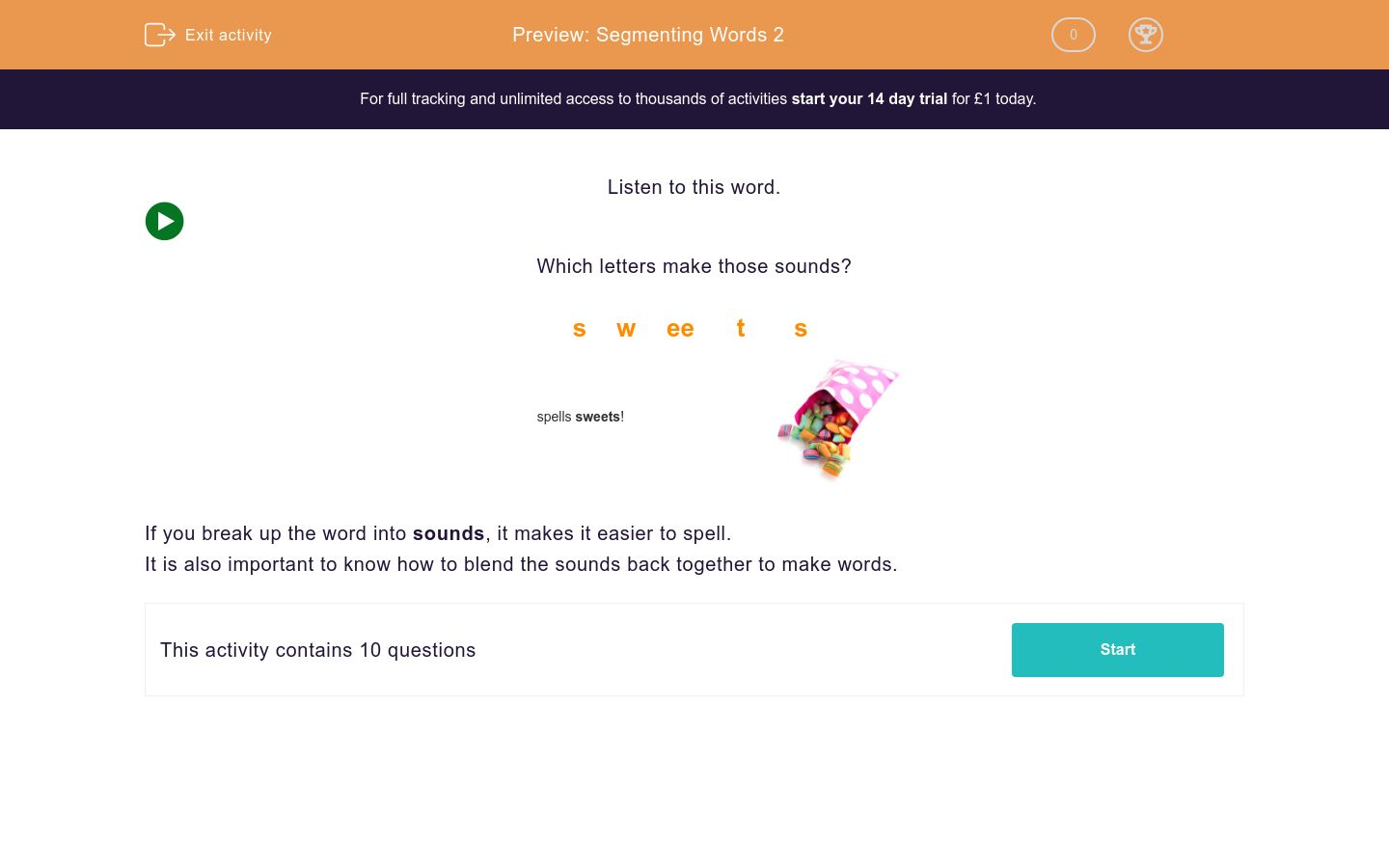Click the 'Which letters make those sounds?' question
The image size is (1389, 868).
pos(694,266)
